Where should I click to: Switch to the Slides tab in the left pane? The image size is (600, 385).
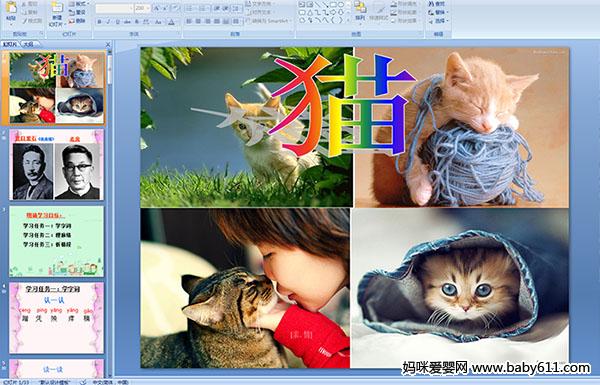tap(10, 44)
